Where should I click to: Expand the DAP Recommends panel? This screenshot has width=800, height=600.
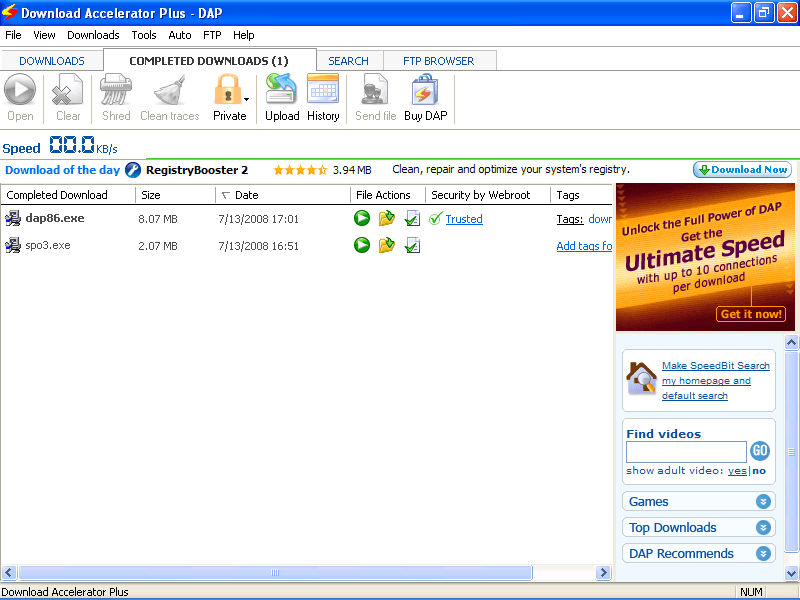(698, 553)
